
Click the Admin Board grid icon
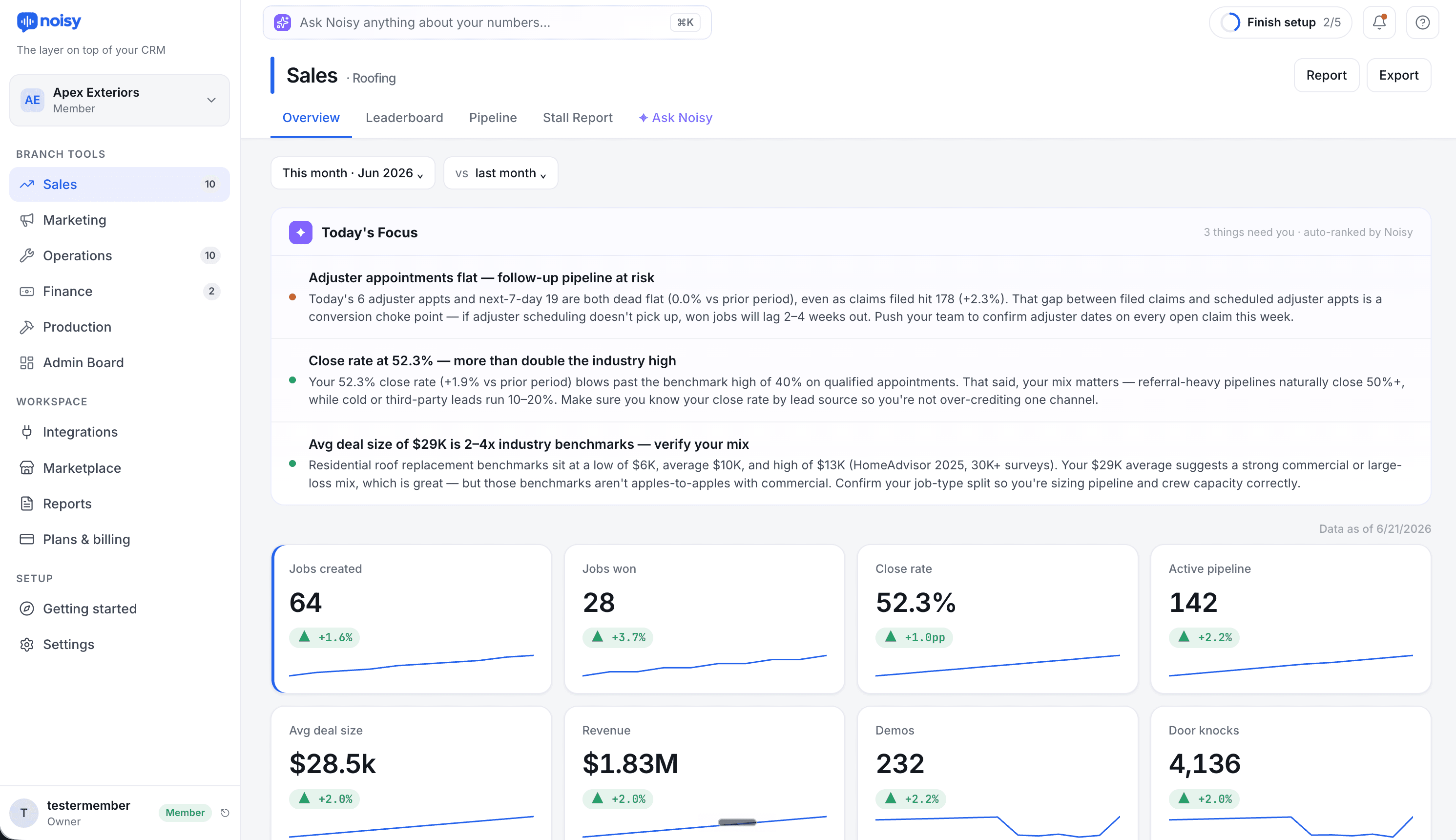pyautogui.click(x=27, y=363)
